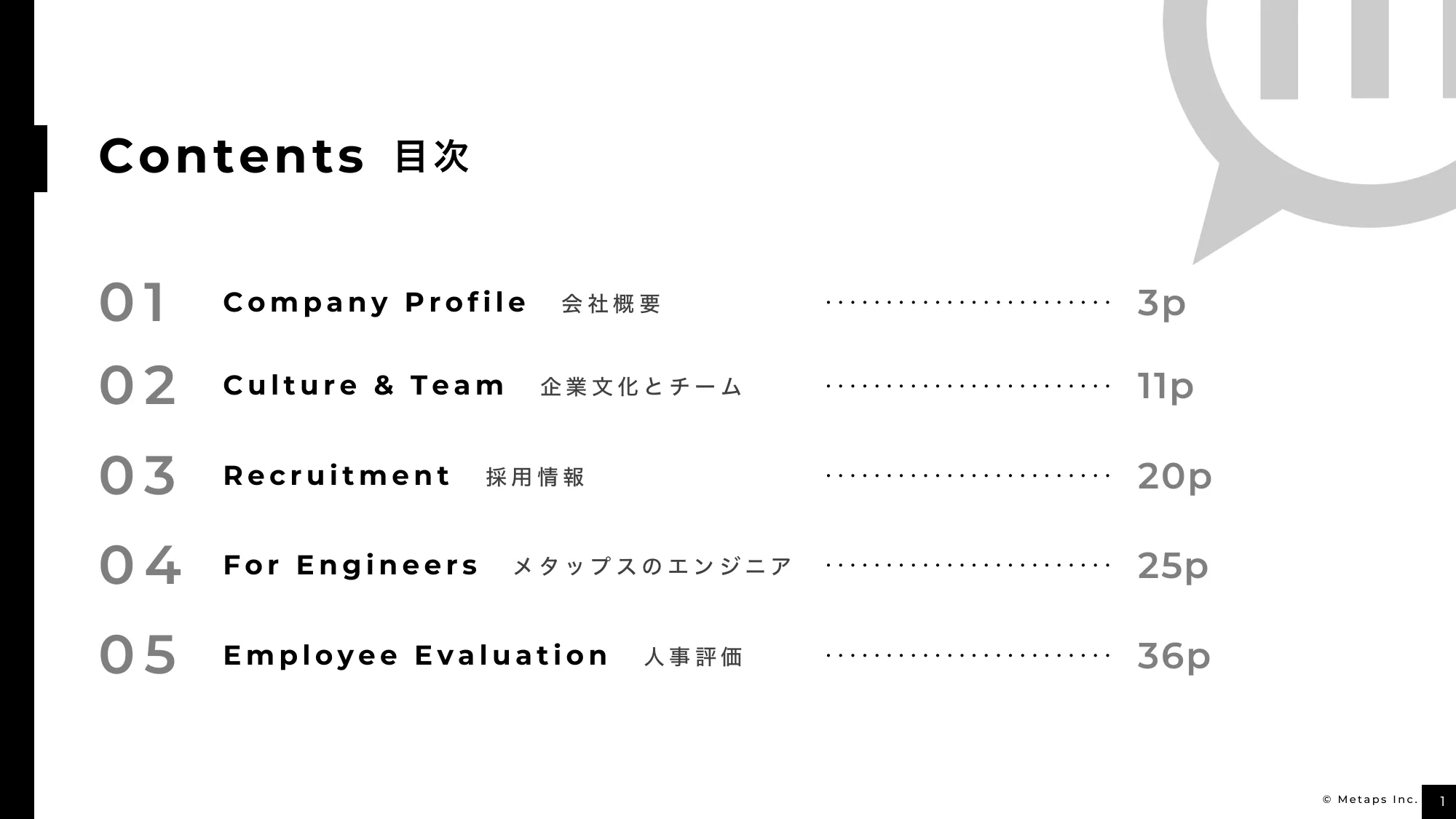The width and height of the screenshot is (1456, 819).
Task: Expand the 05 Employee Evaluation entry
Action: click(415, 656)
